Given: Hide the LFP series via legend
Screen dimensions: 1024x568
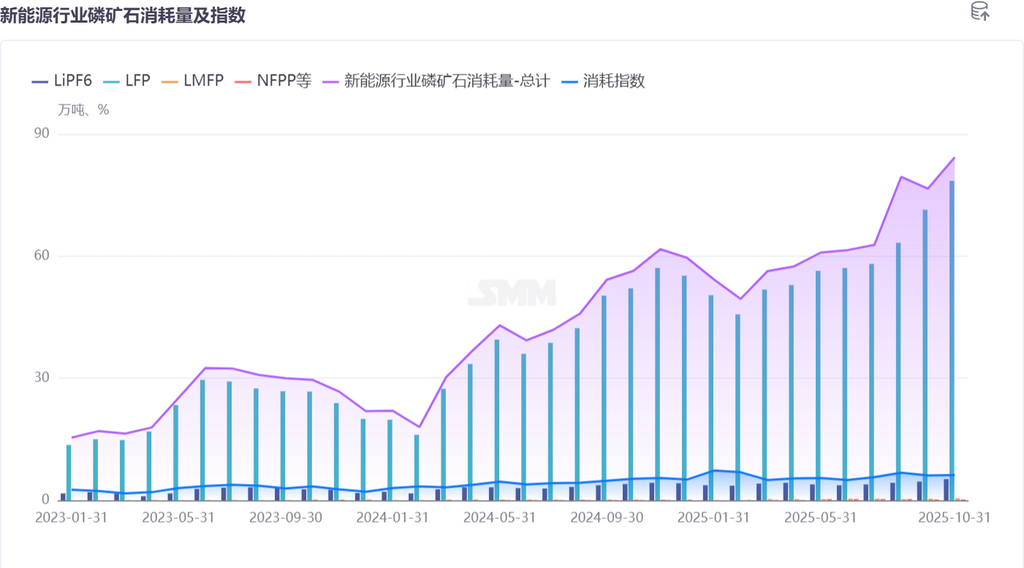Looking at the screenshot, I should pos(125,81).
